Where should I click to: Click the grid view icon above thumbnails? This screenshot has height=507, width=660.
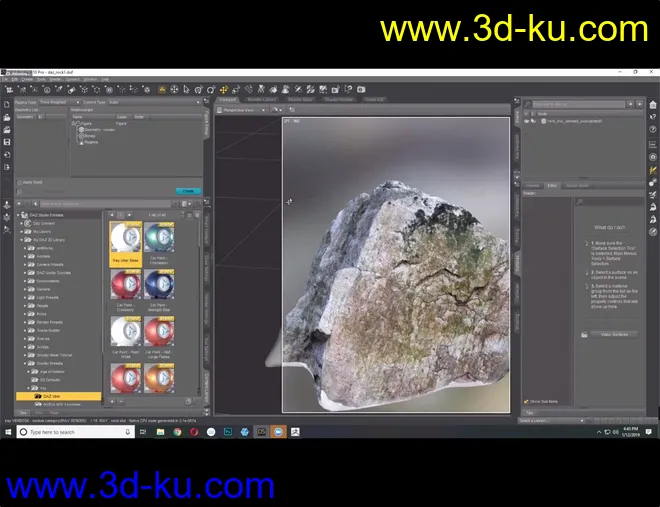189,215
